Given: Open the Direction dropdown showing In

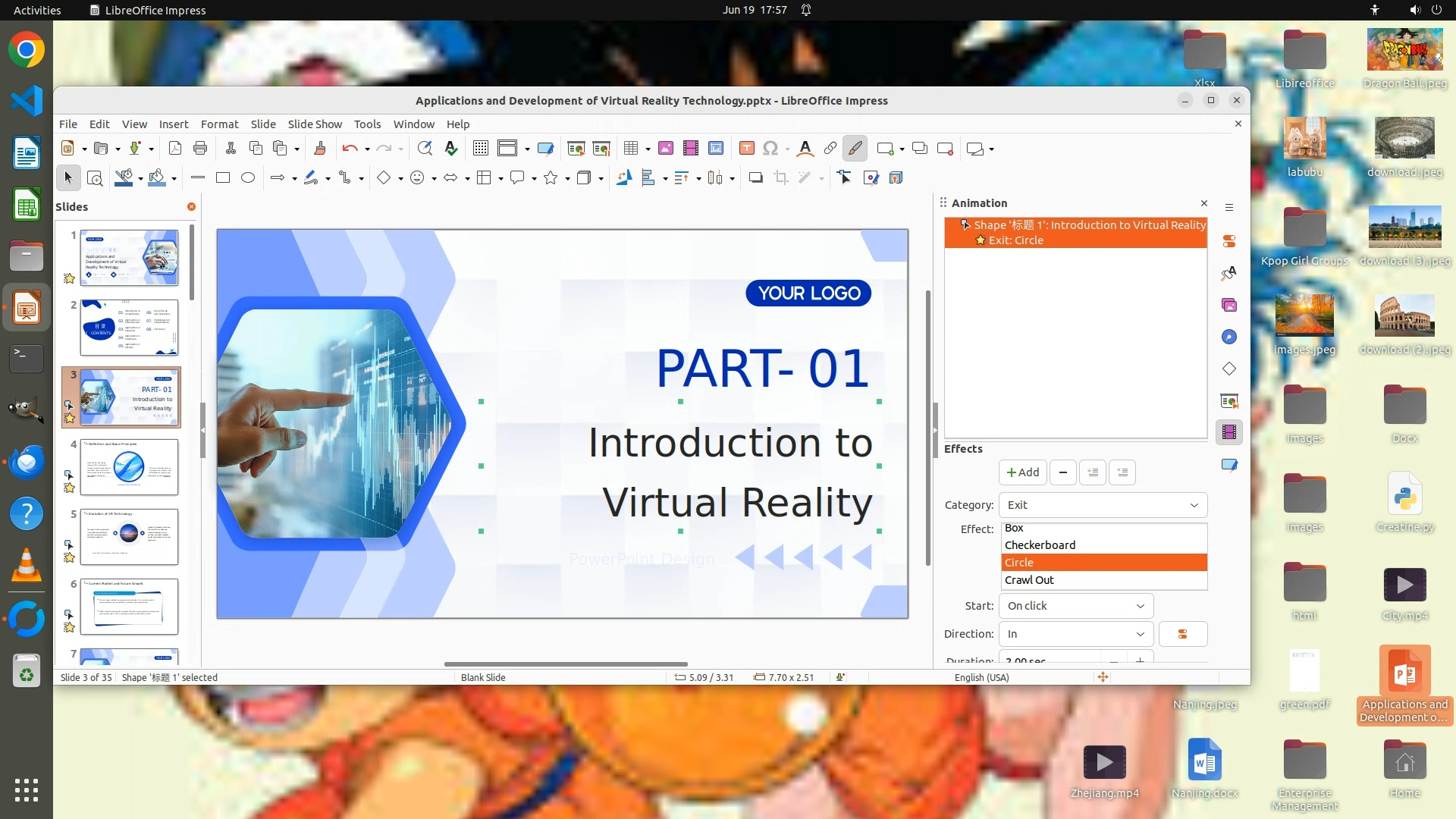Looking at the screenshot, I should point(1075,634).
